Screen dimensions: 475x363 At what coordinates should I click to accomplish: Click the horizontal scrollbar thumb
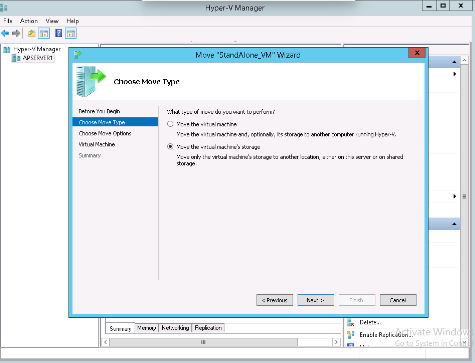click(x=203, y=342)
